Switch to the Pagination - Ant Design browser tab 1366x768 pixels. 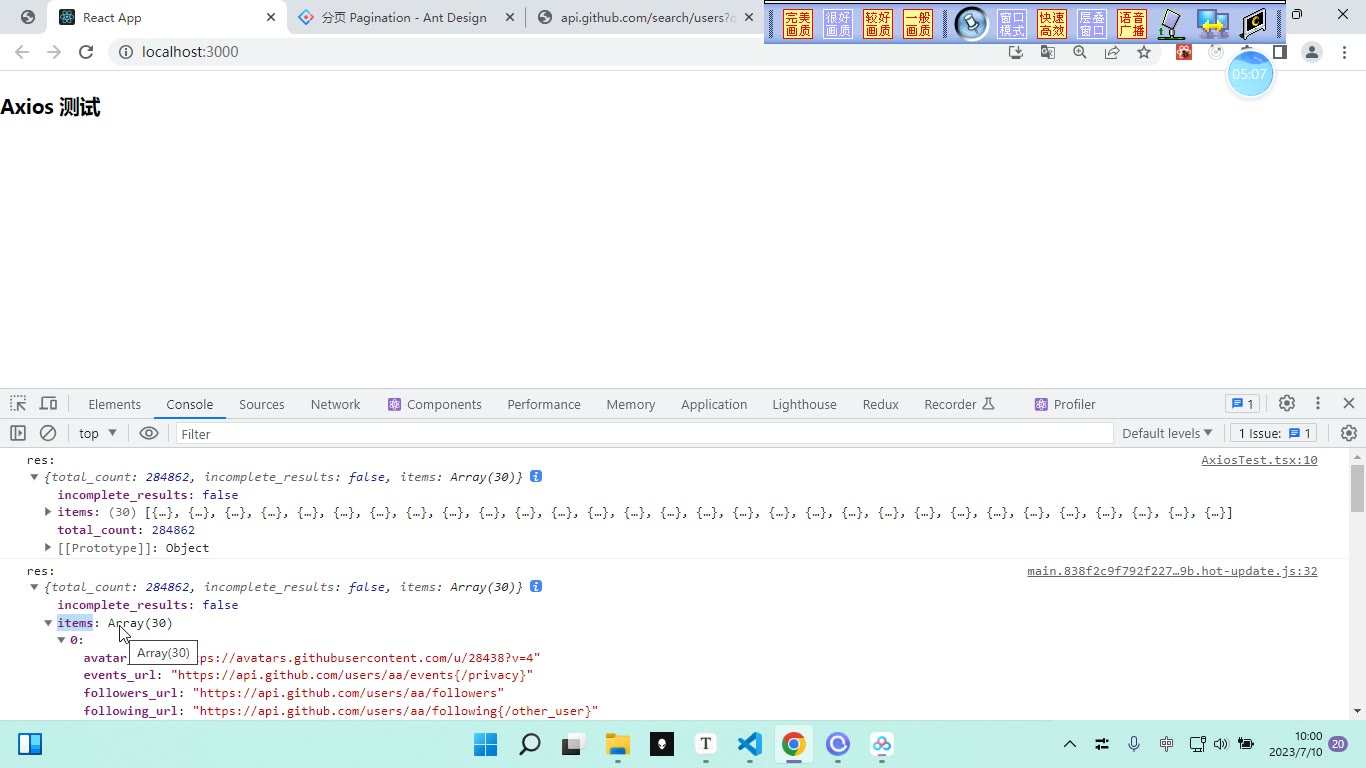405,17
